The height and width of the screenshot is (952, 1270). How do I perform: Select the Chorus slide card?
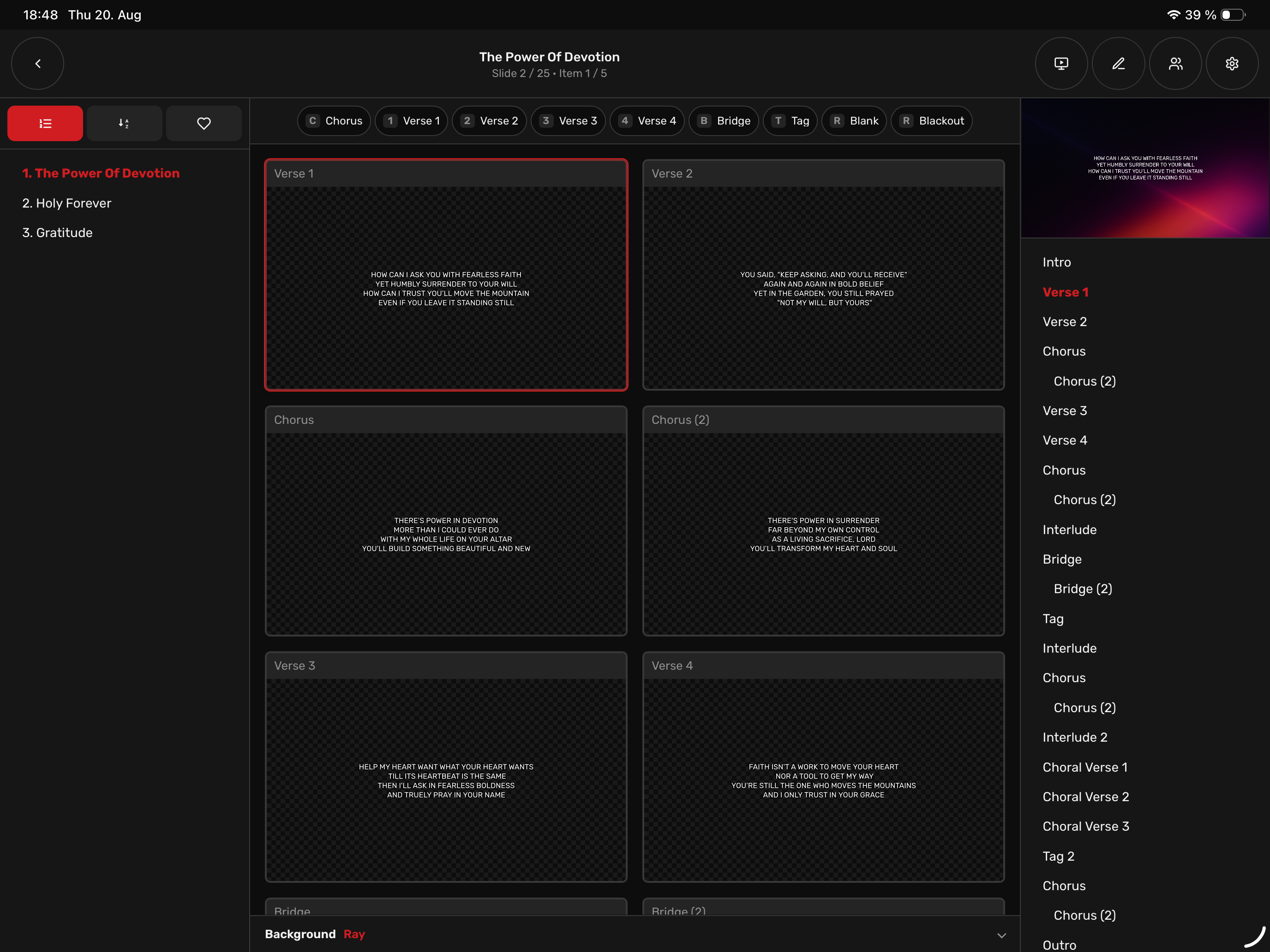click(x=446, y=521)
